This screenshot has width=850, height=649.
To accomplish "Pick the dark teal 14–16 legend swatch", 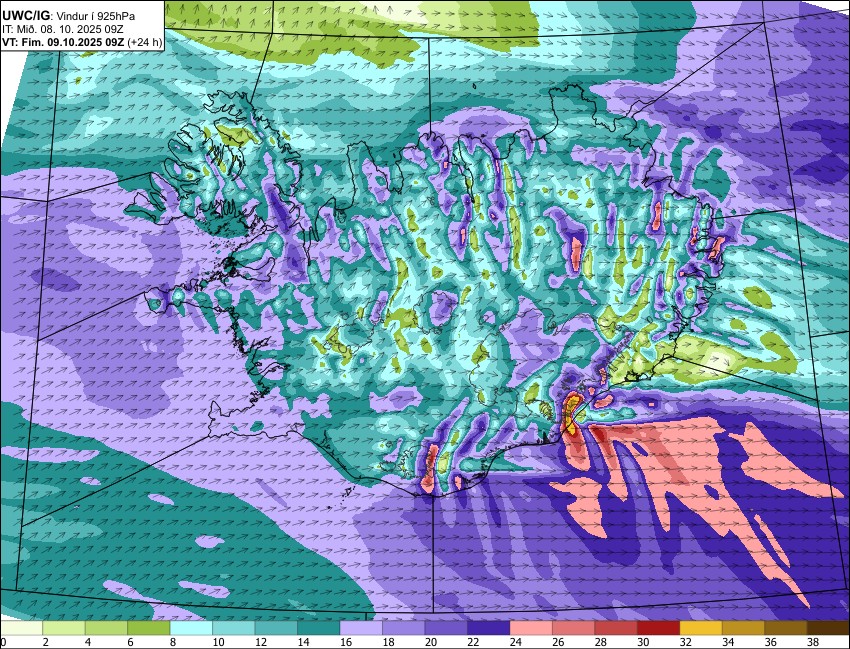I will pos(319,628).
